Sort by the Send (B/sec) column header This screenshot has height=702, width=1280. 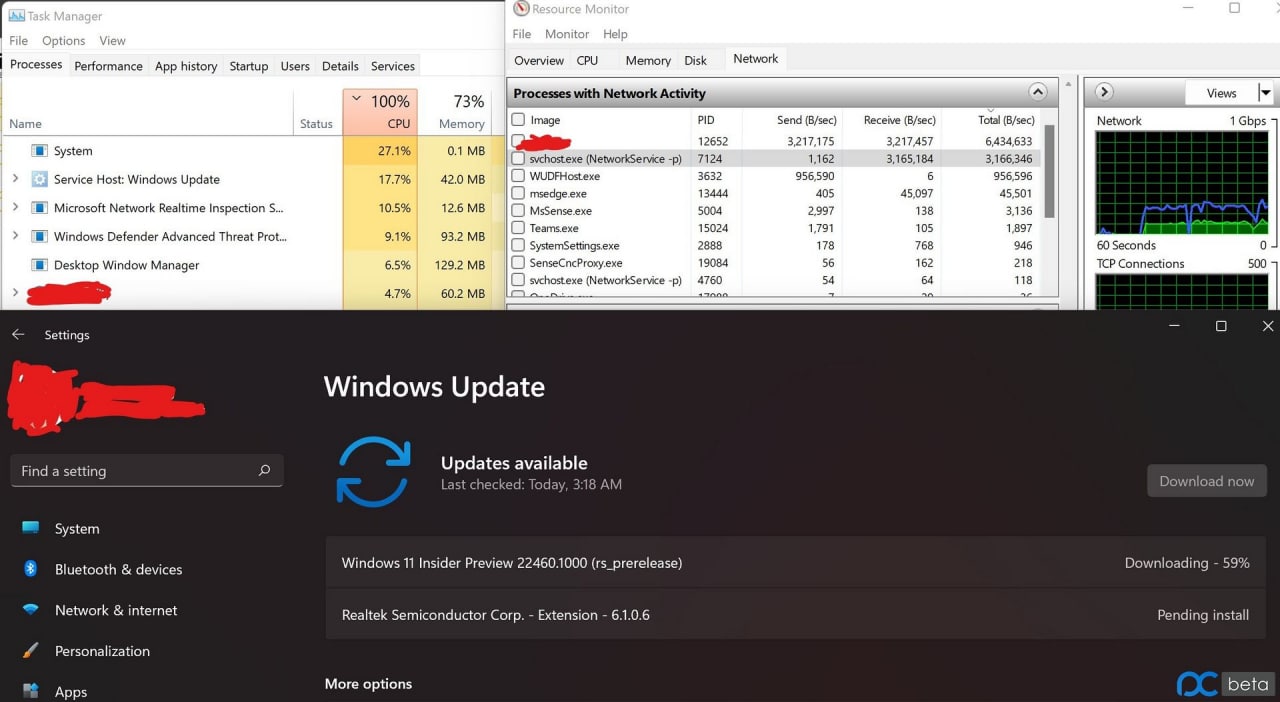[x=806, y=120]
